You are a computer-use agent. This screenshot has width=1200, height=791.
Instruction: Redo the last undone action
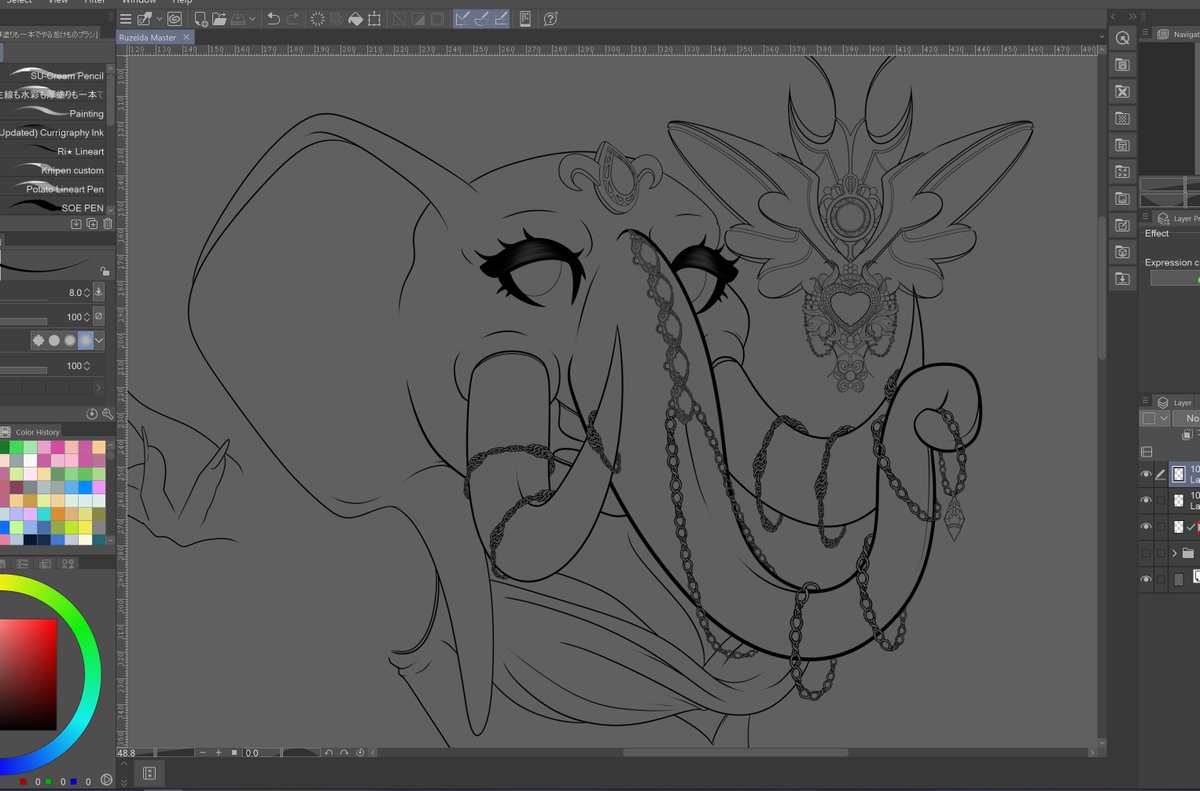291,19
